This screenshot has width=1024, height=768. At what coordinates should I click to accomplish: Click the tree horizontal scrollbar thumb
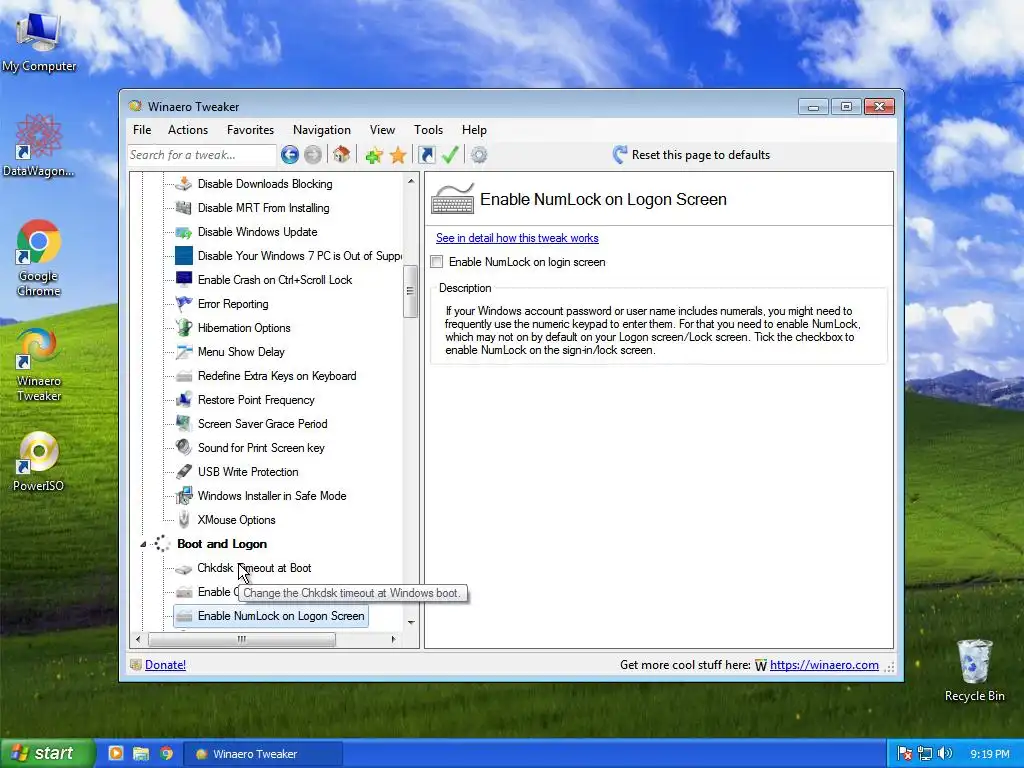(x=242, y=639)
